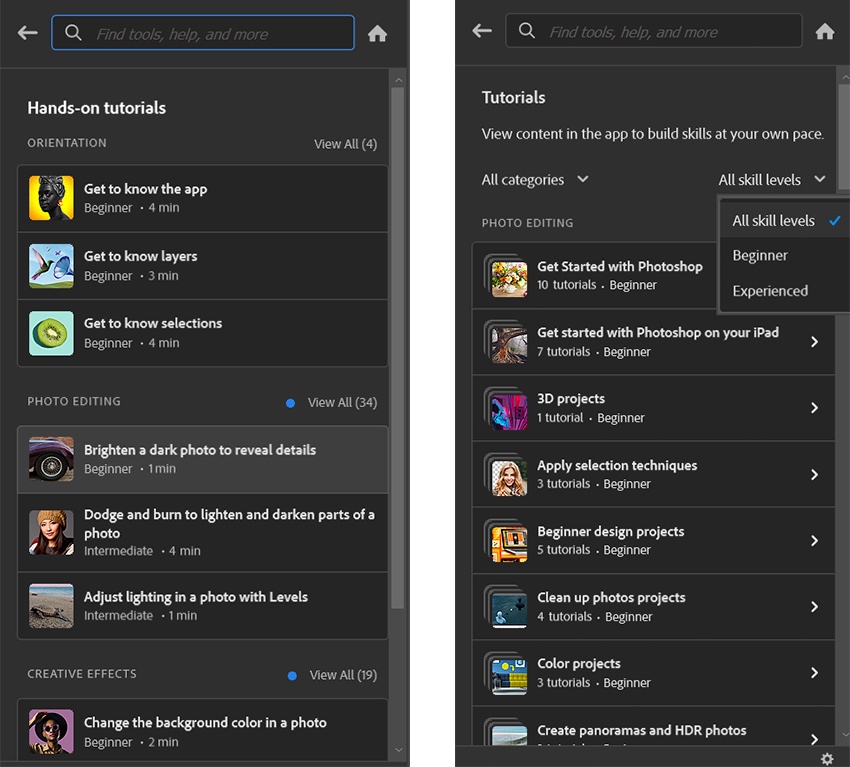Open the 'Apply selection techniques' thumbnail

click(506, 475)
